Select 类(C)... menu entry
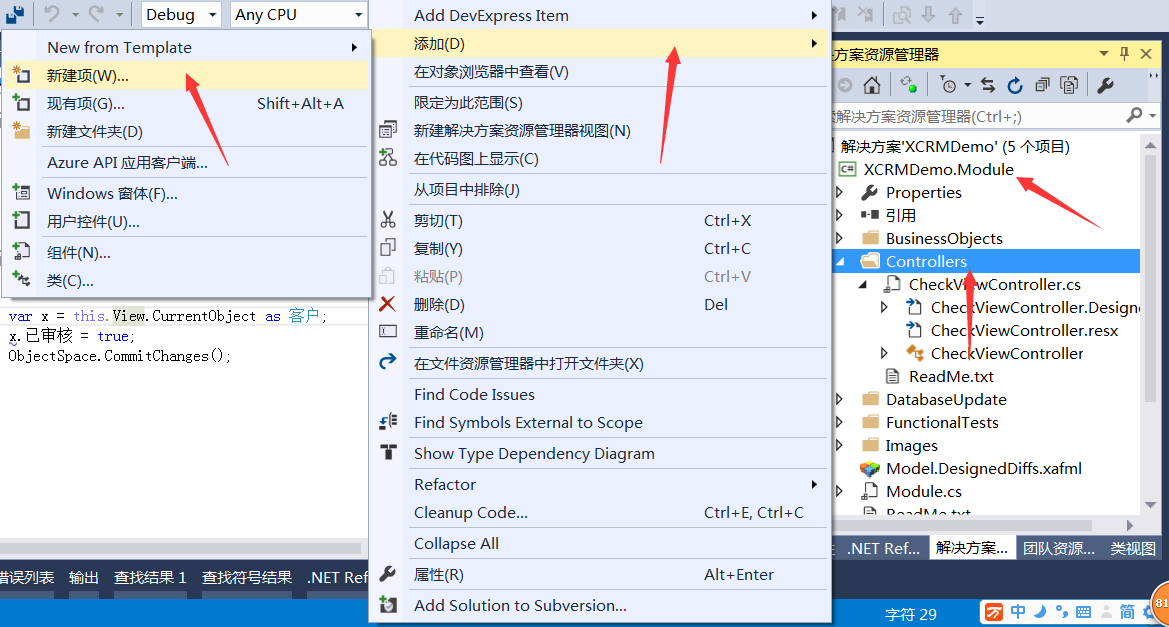This screenshot has height=627, width=1169. click(x=186, y=281)
